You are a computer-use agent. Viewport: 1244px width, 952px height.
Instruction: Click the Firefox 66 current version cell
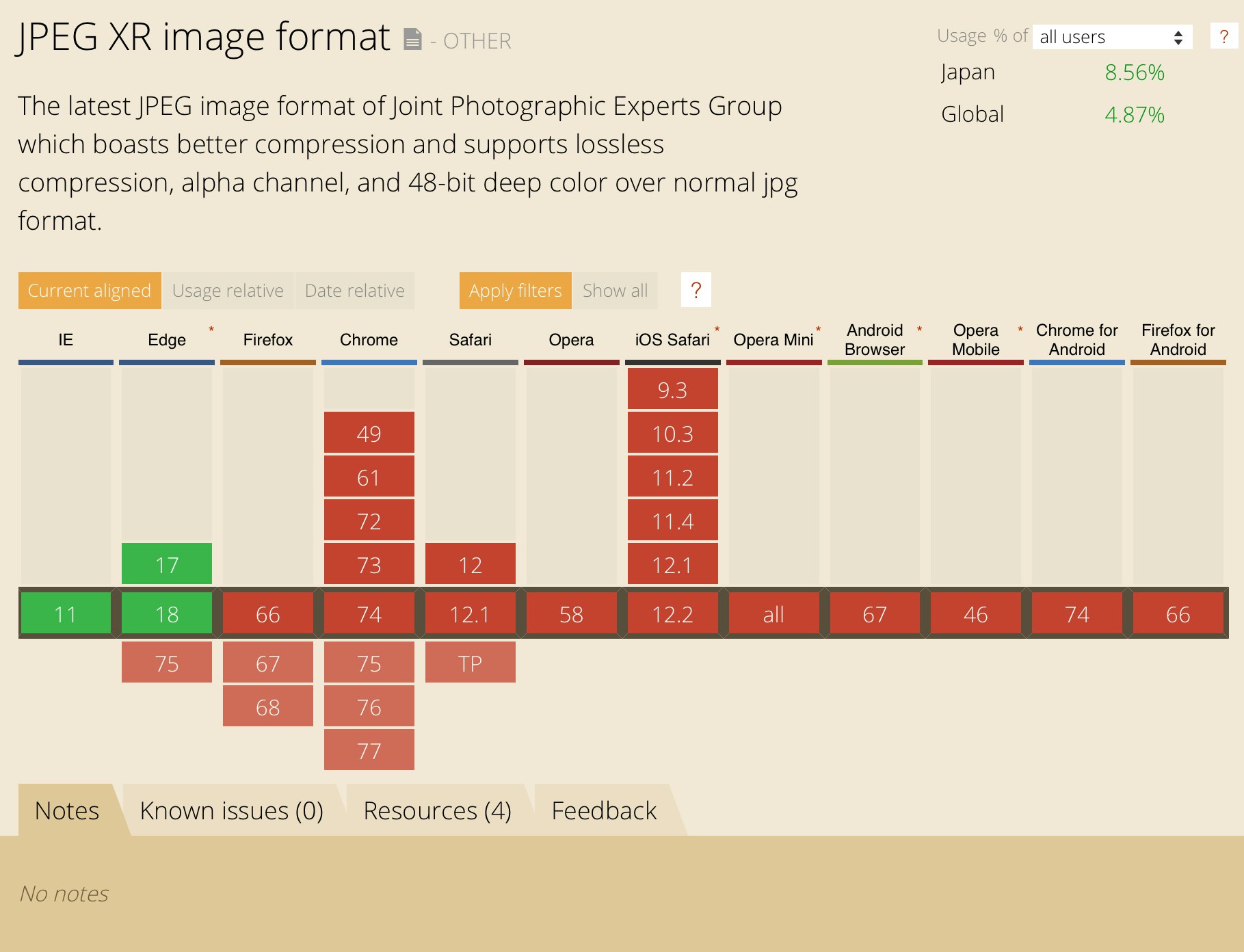(268, 613)
